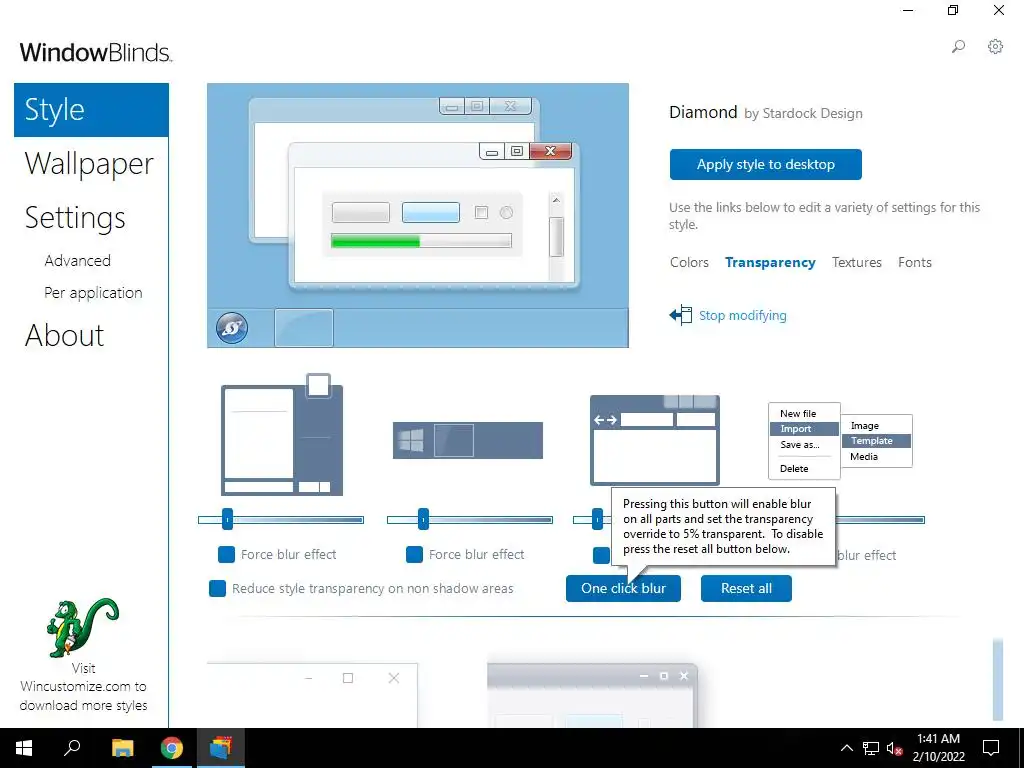This screenshot has height=768, width=1024.
Task: Click the 'by Stardock Design' text
Action: coord(803,114)
